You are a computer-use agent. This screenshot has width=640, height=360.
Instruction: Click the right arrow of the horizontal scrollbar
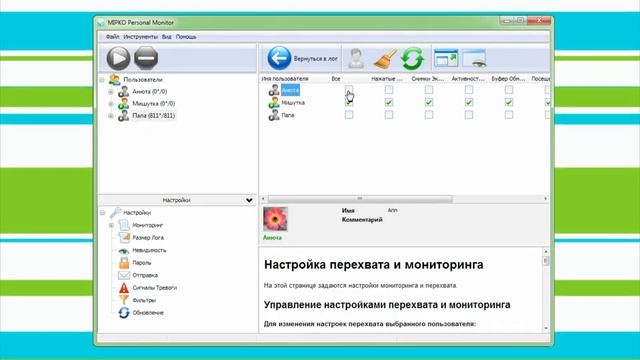coord(545,199)
